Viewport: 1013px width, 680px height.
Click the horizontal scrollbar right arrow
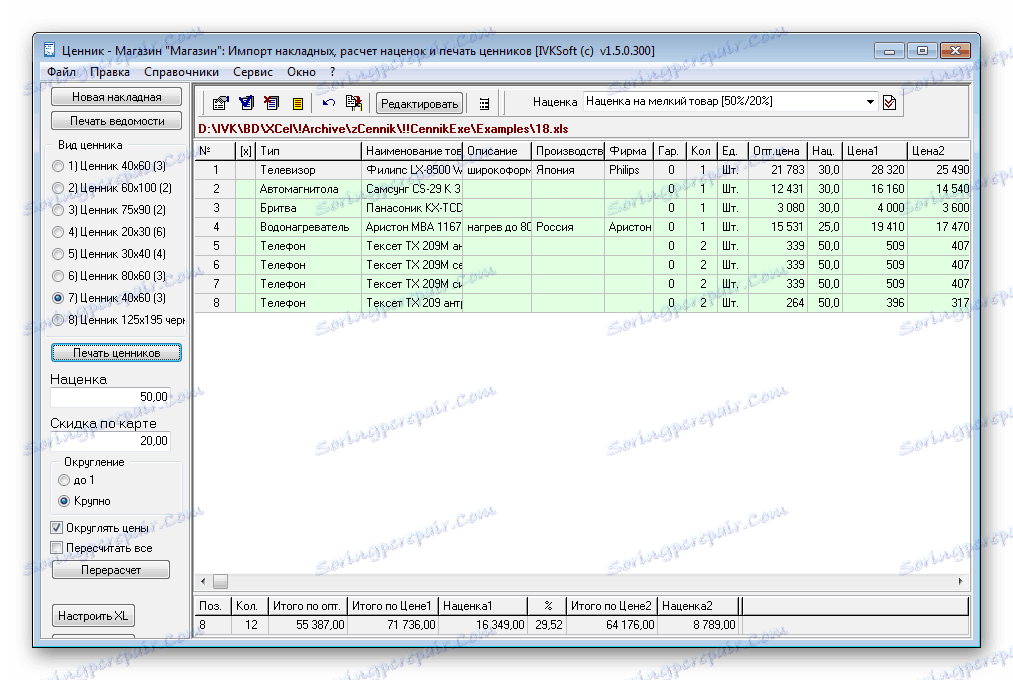click(x=961, y=581)
